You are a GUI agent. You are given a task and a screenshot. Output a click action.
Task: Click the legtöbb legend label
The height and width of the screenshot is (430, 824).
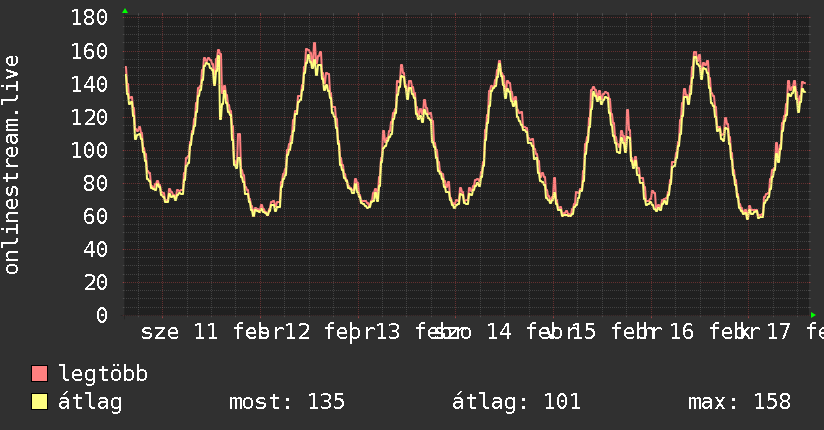[104, 374]
